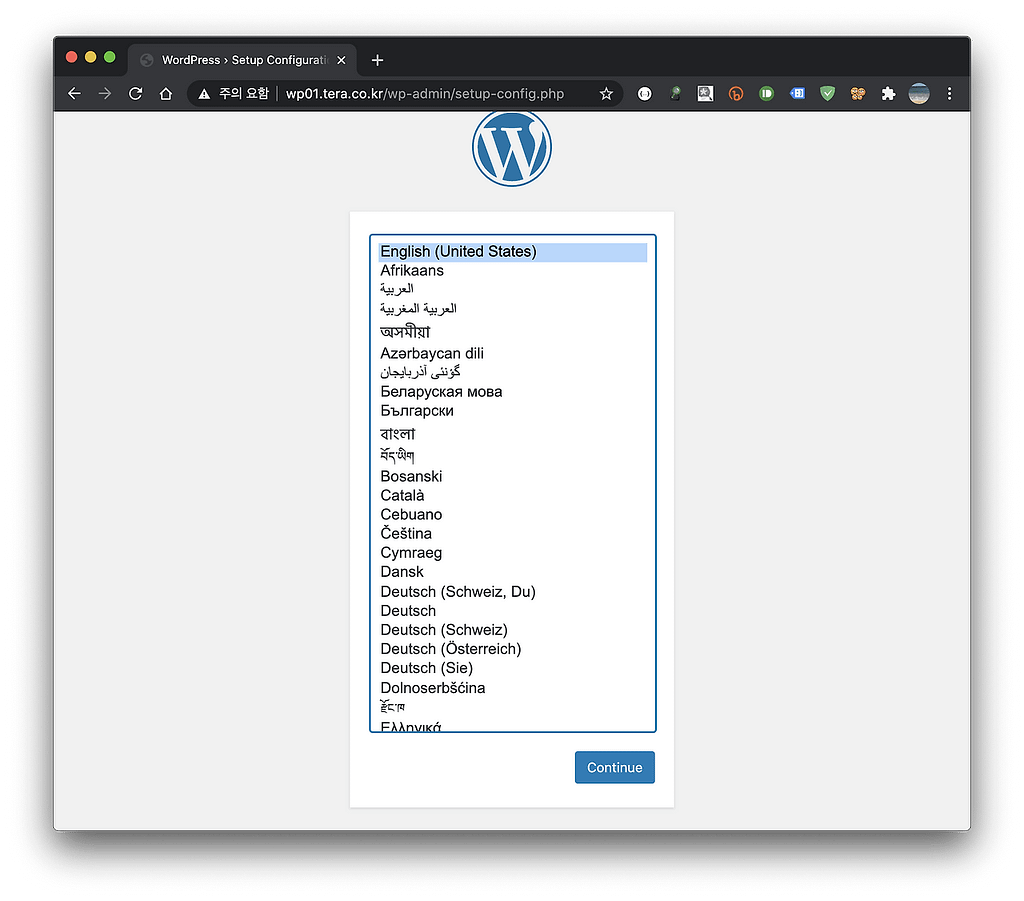Select Català in the language list
This screenshot has width=1024, height=901.
pyautogui.click(x=513, y=495)
